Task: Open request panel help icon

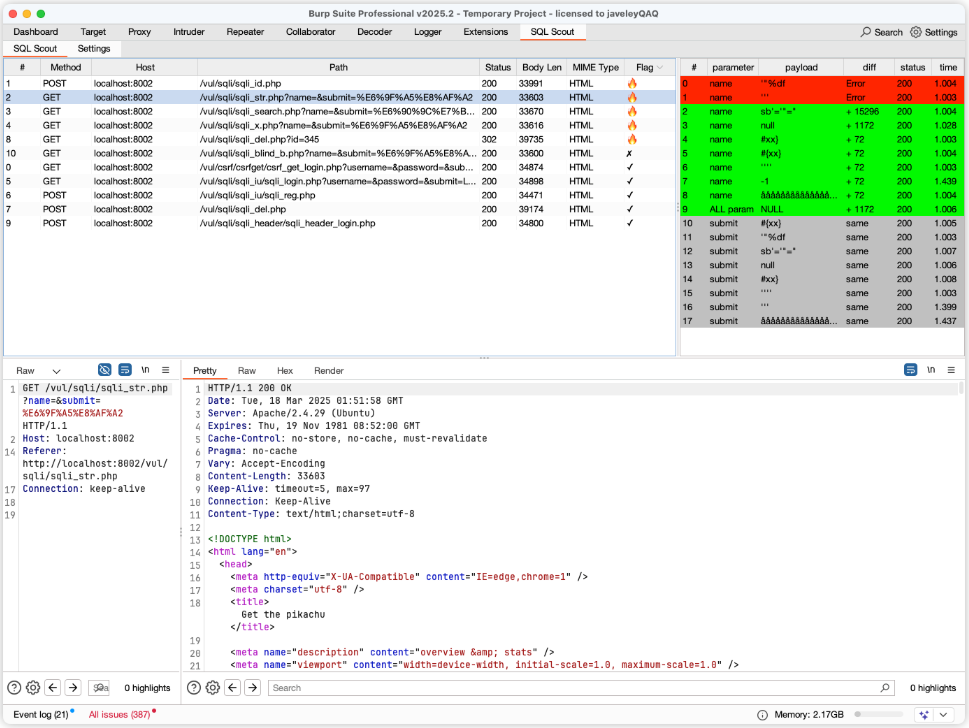Action: 14,688
